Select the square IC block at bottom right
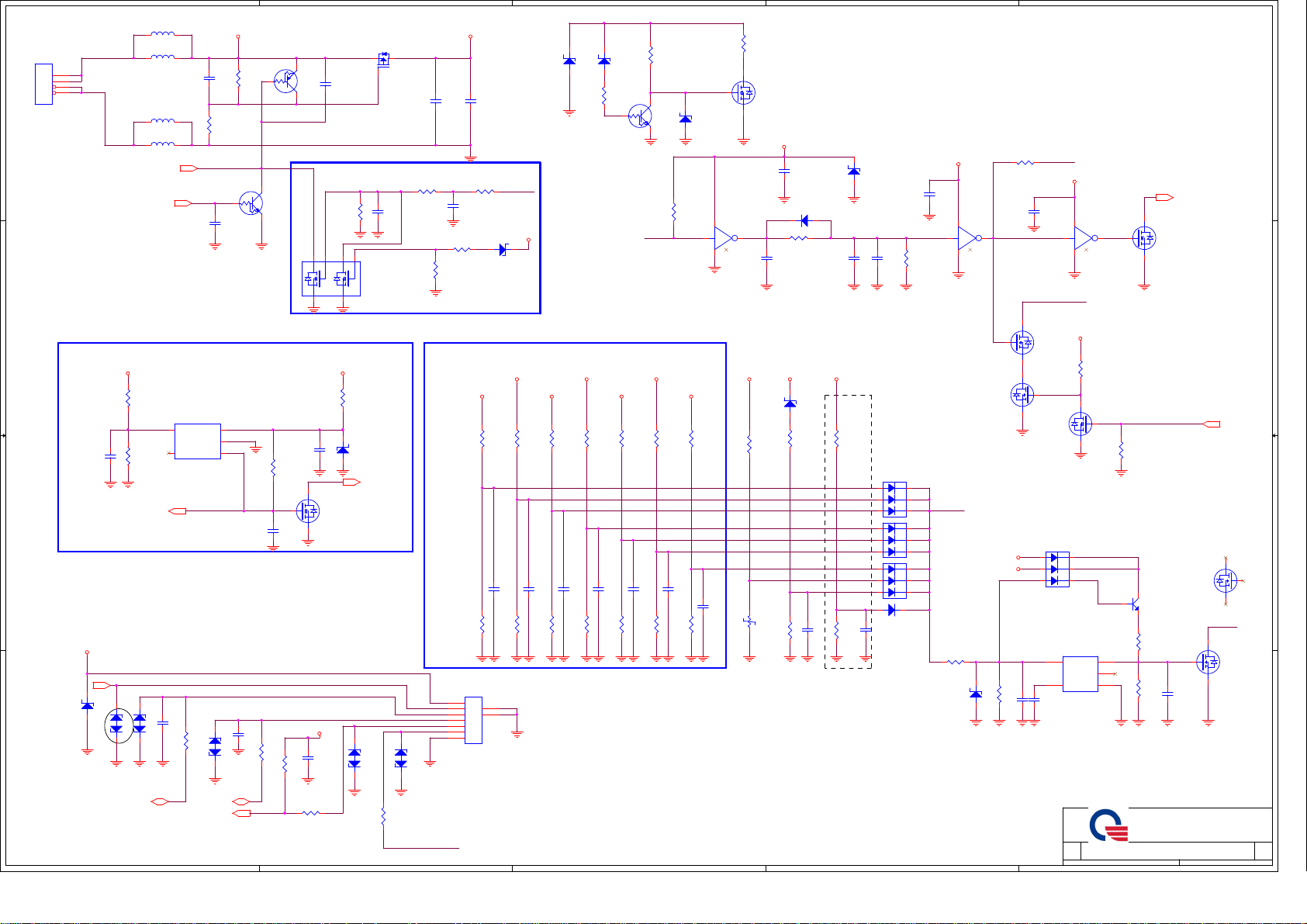This screenshot has width=1307, height=924. coord(1080,673)
